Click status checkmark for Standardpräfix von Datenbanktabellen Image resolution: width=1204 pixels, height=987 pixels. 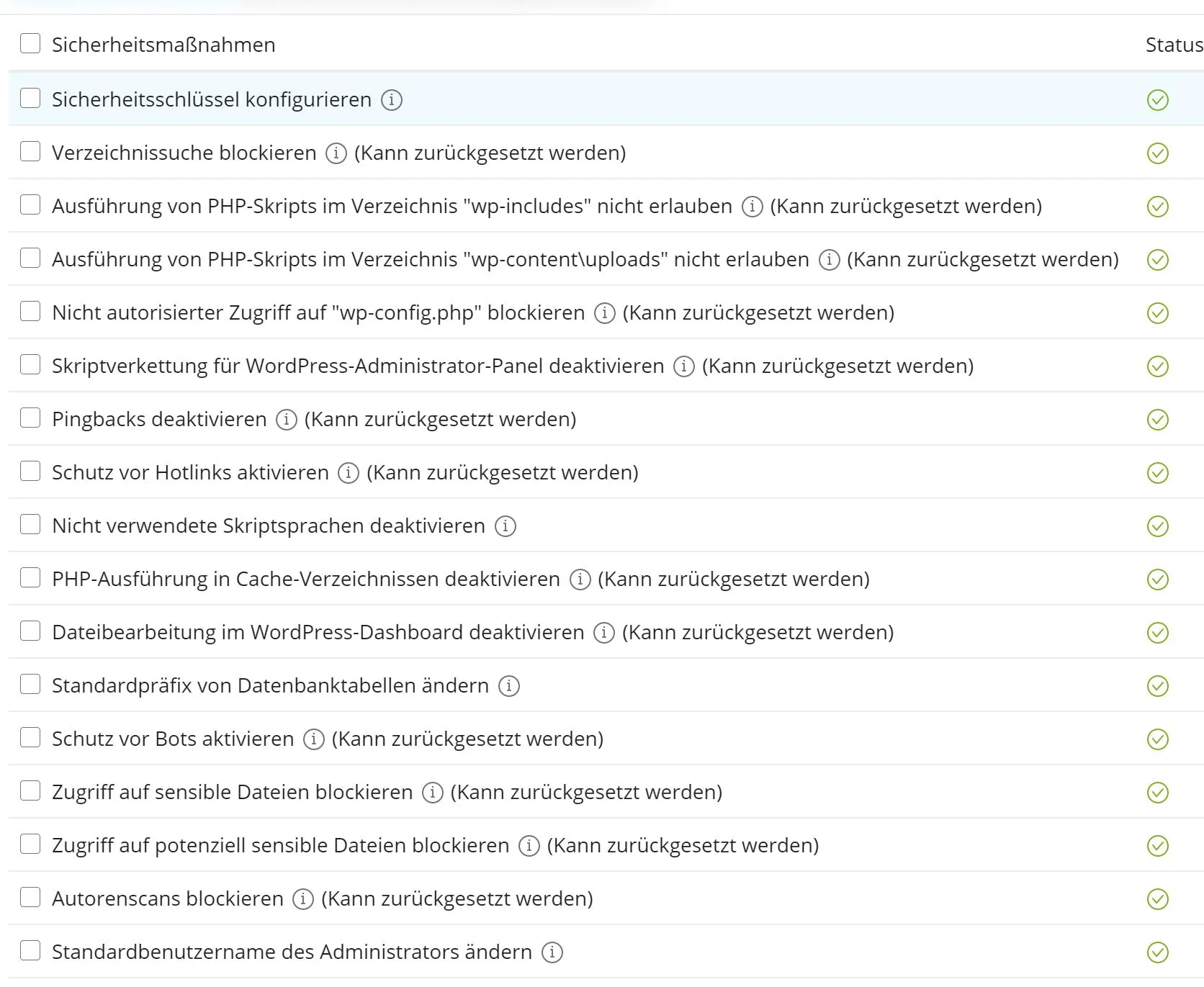[1158, 685]
